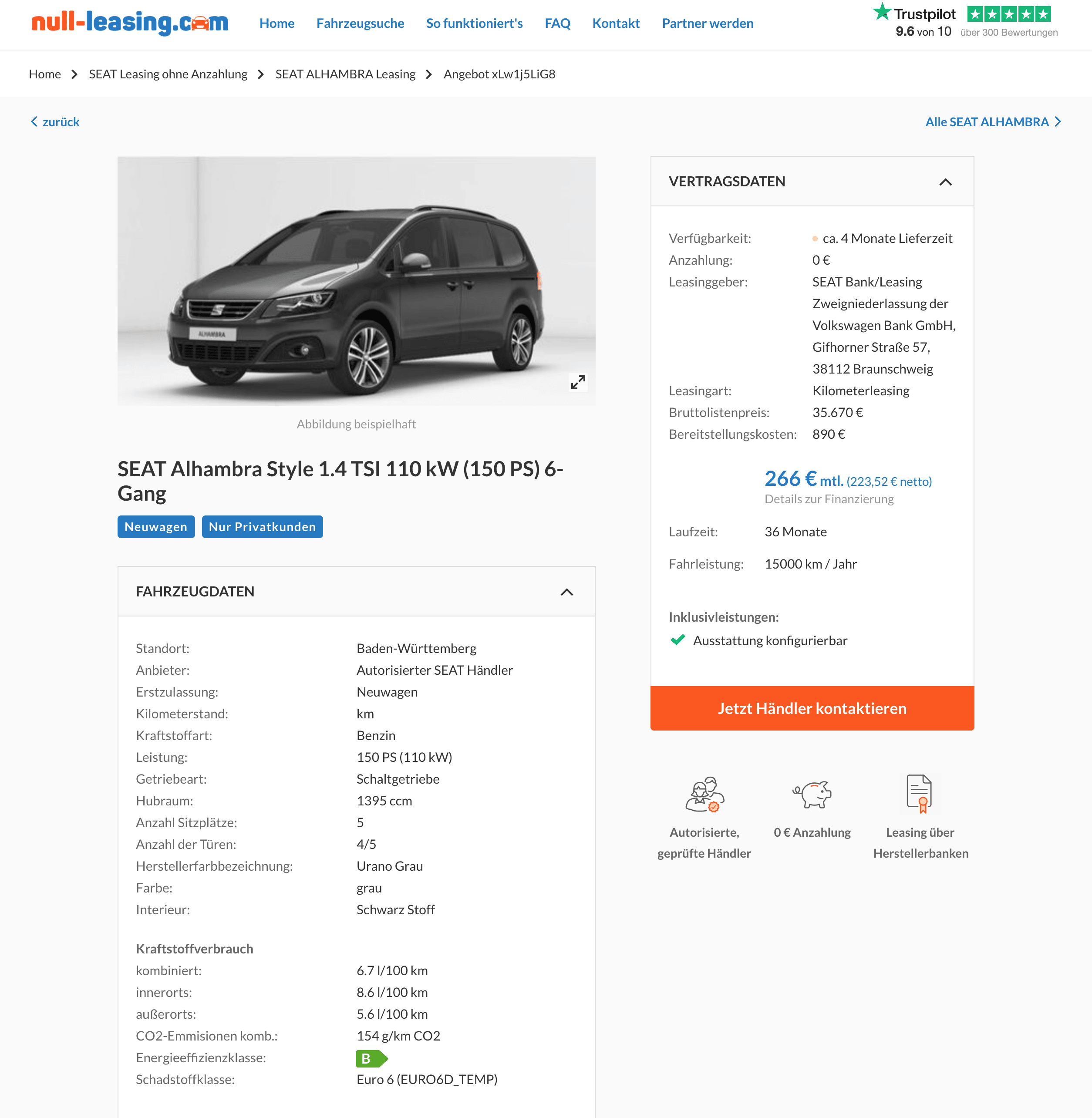Image resolution: width=1092 pixels, height=1118 pixels.
Task: Click green checkmark next to Ausstattung konfigurierbar
Action: coord(678,640)
